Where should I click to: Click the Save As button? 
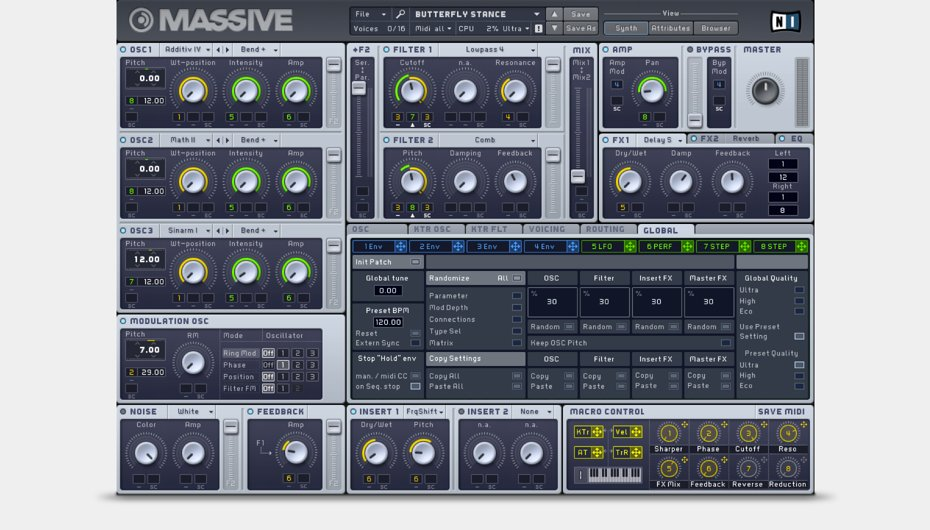pyautogui.click(x=581, y=29)
